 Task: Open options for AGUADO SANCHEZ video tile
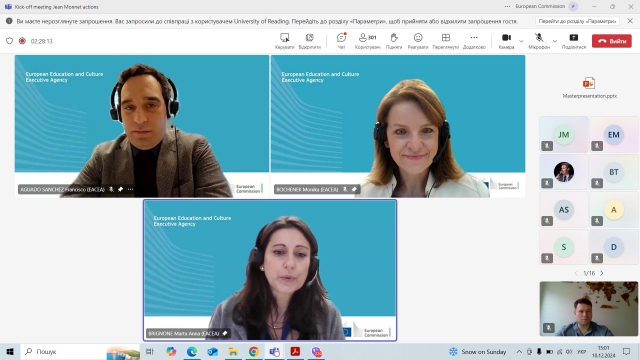[x=130, y=189]
